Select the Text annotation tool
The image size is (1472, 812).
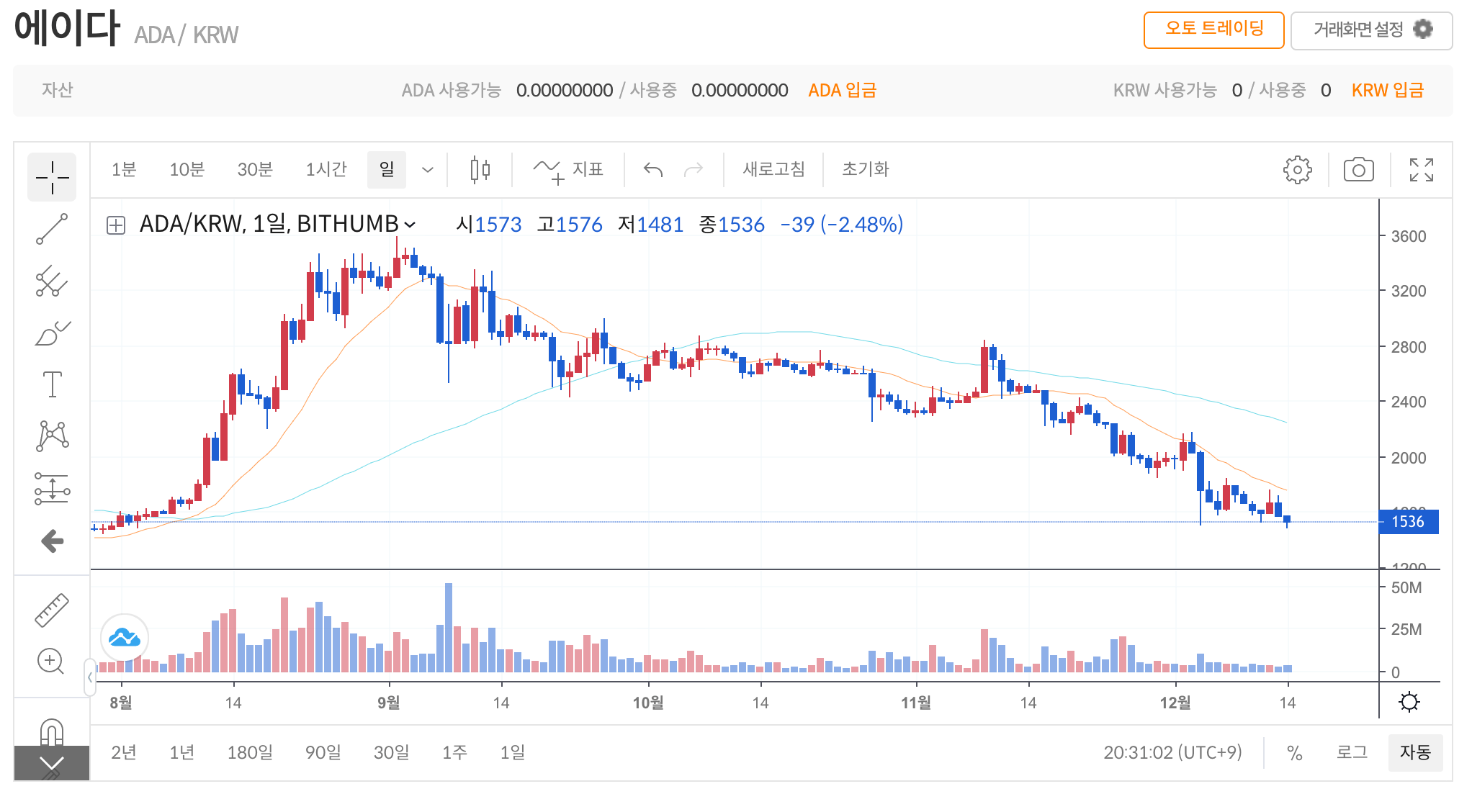(52, 384)
